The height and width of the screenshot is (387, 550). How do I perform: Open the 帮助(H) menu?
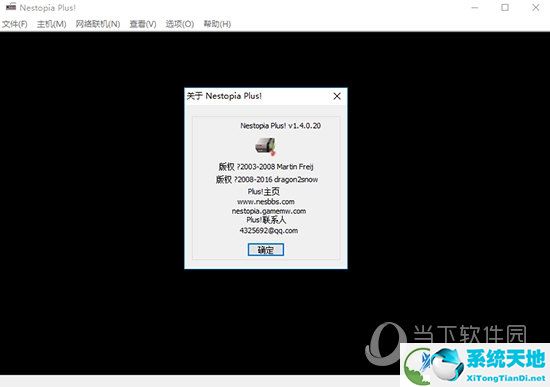coord(217,24)
